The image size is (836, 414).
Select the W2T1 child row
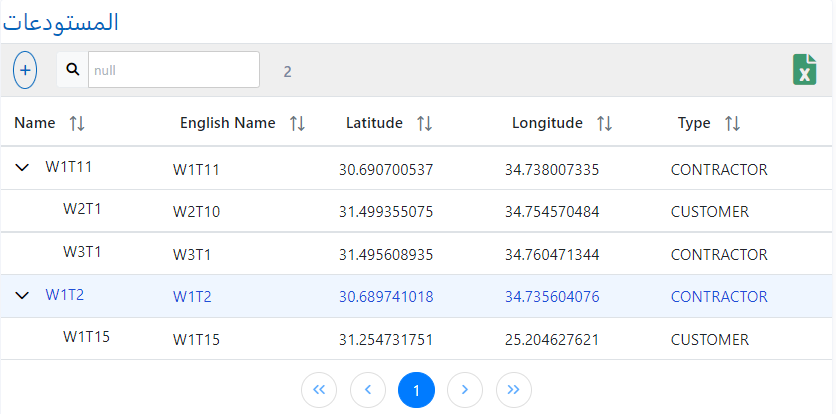tap(82, 210)
